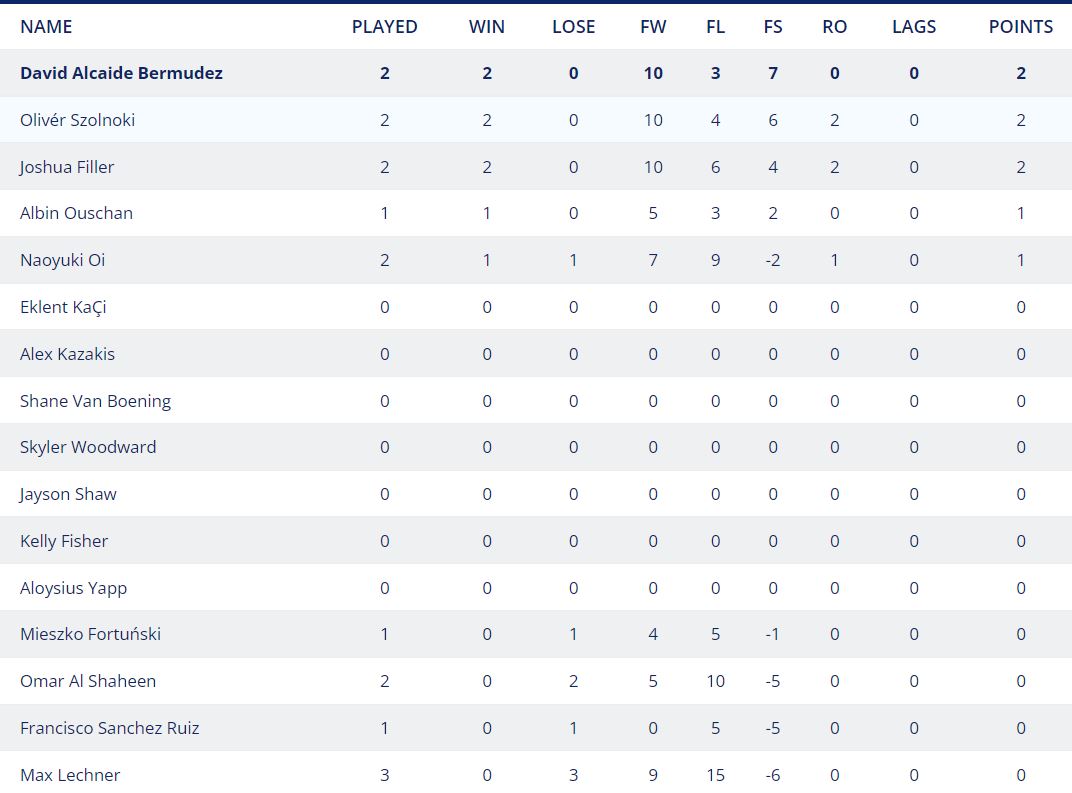Select Shane Van Boening entry

tap(95, 401)
